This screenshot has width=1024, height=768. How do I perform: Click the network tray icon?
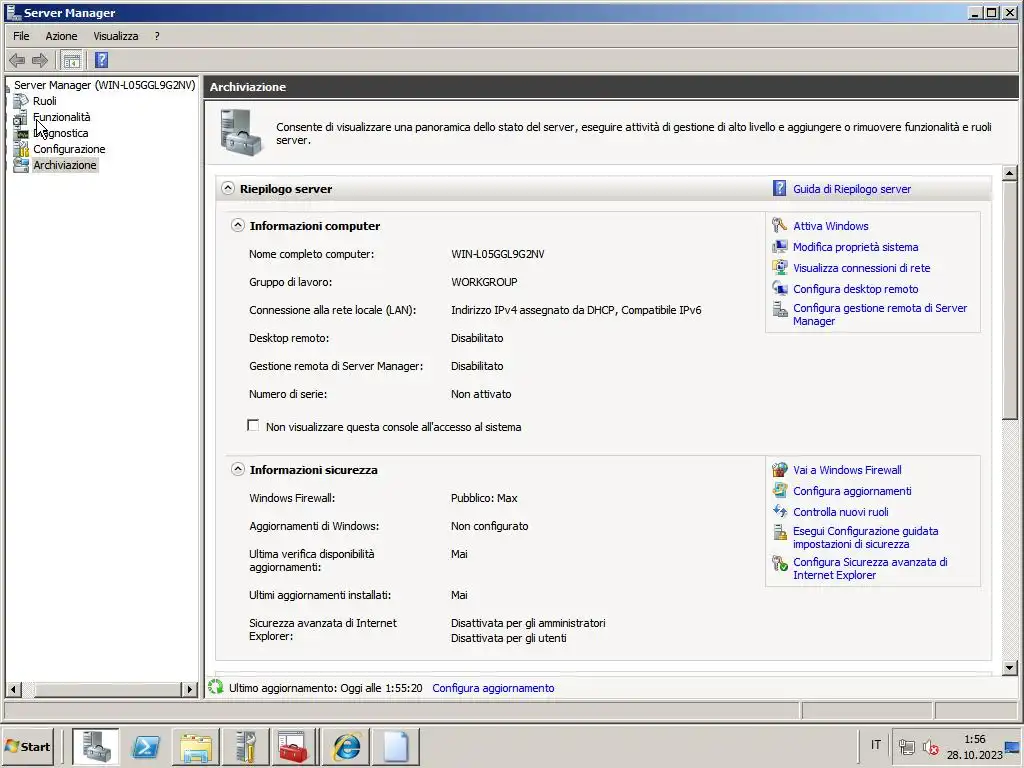906,746
